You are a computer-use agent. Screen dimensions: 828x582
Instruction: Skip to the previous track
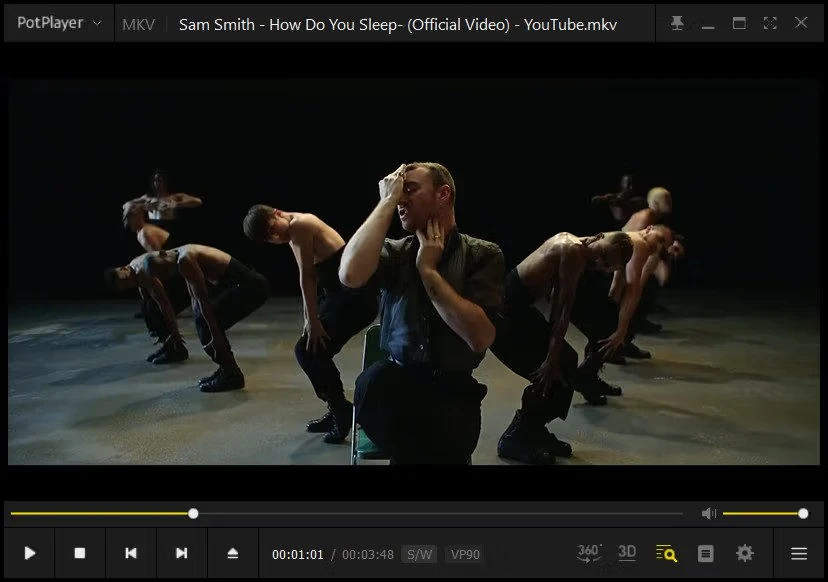131,553
